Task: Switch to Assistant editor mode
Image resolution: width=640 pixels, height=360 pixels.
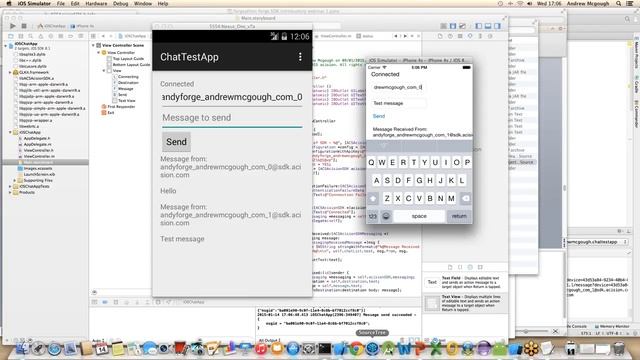Action: click(x=453, y=26)
